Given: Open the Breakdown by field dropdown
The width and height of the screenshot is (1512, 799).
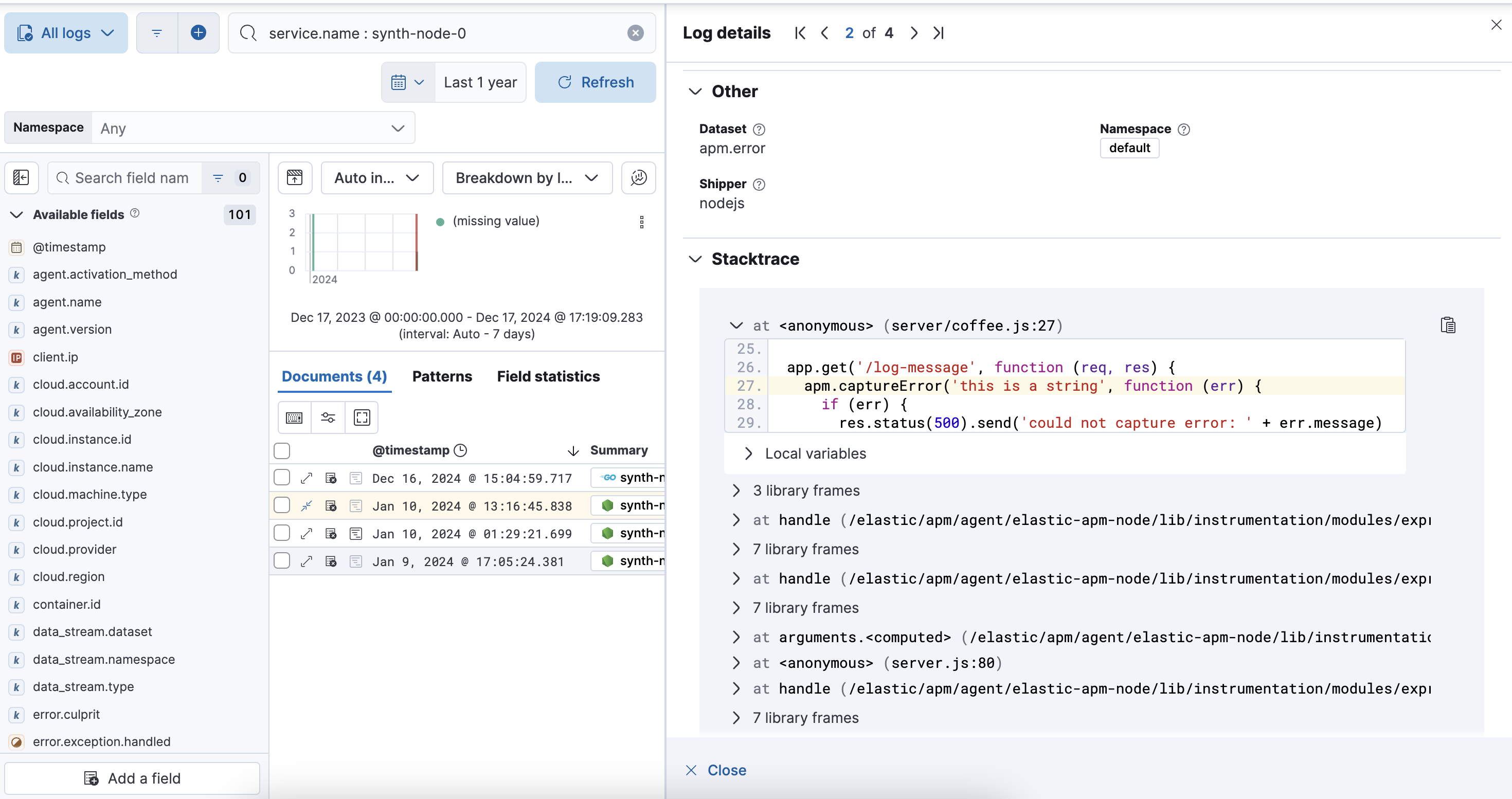Looking at the screenshot, I should [527, 178].
